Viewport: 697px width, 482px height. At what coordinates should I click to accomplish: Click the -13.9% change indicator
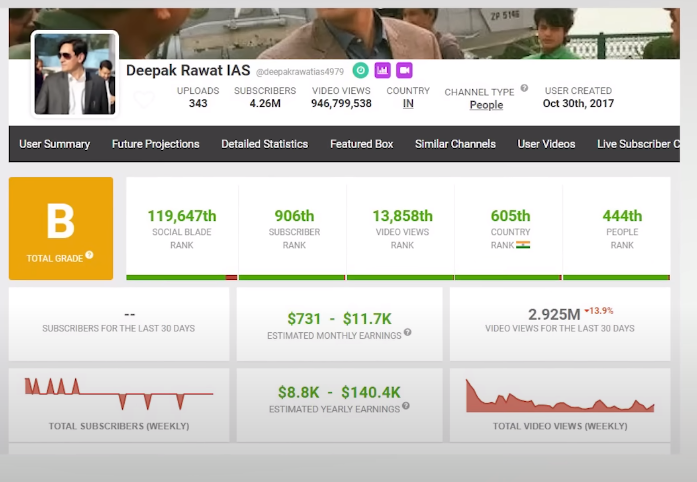[599, 311]
